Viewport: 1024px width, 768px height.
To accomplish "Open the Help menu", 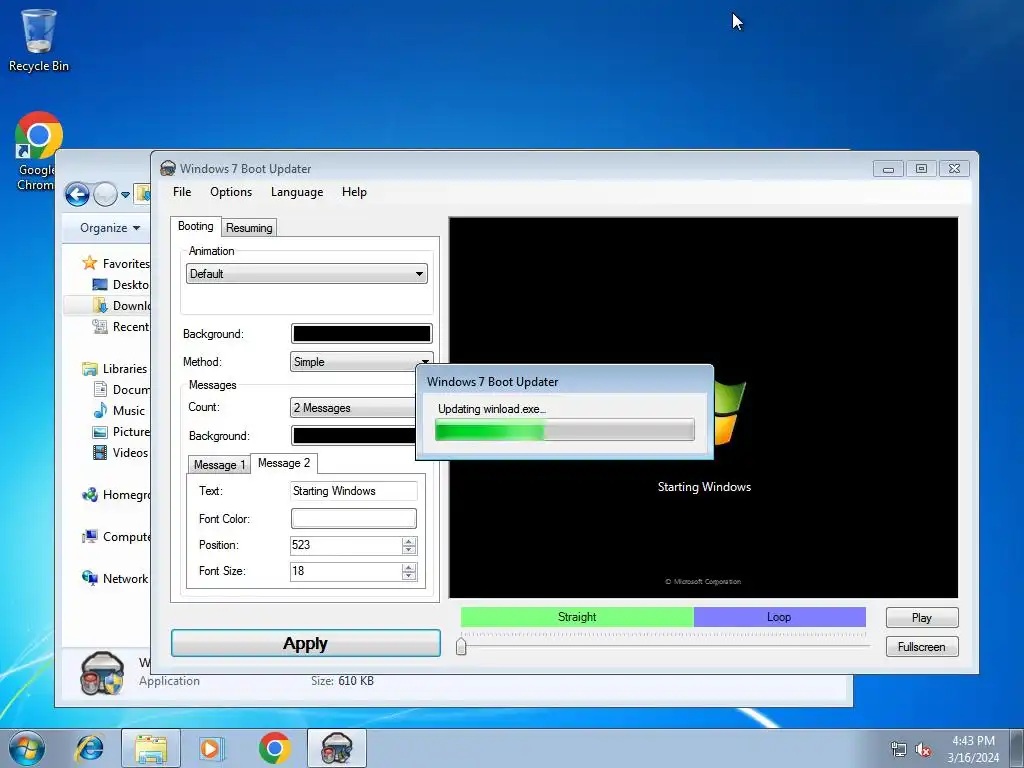I will tap(354, 192).
